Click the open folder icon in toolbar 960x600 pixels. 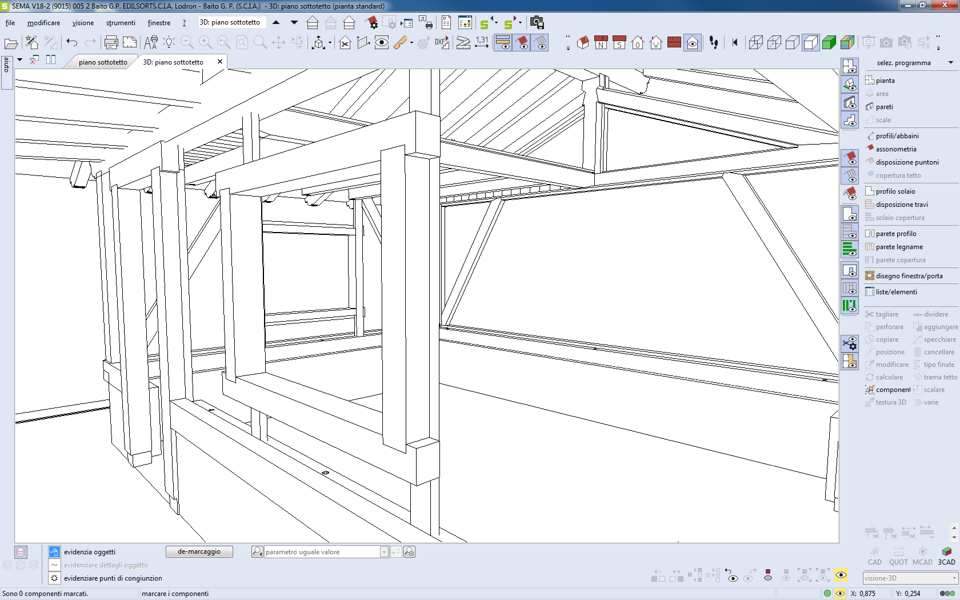pos(11,43)
